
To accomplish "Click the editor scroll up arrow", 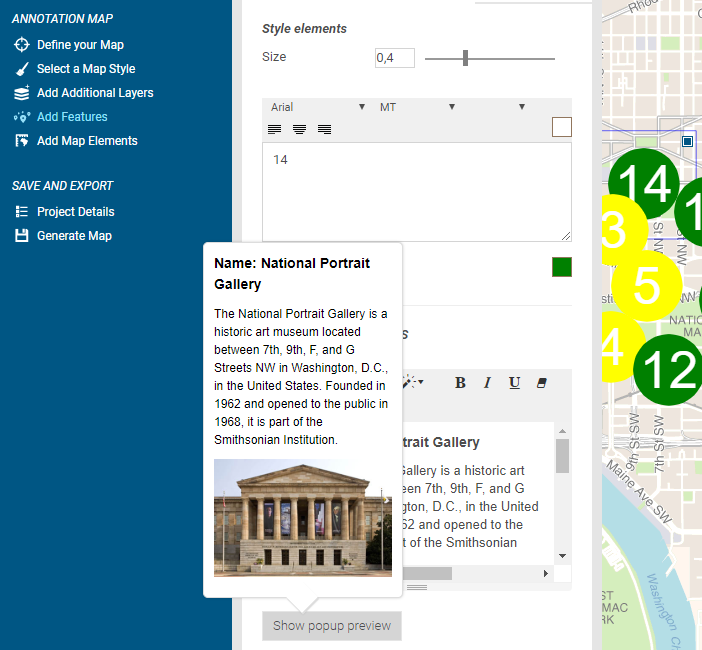I will [x=563, y=431].
